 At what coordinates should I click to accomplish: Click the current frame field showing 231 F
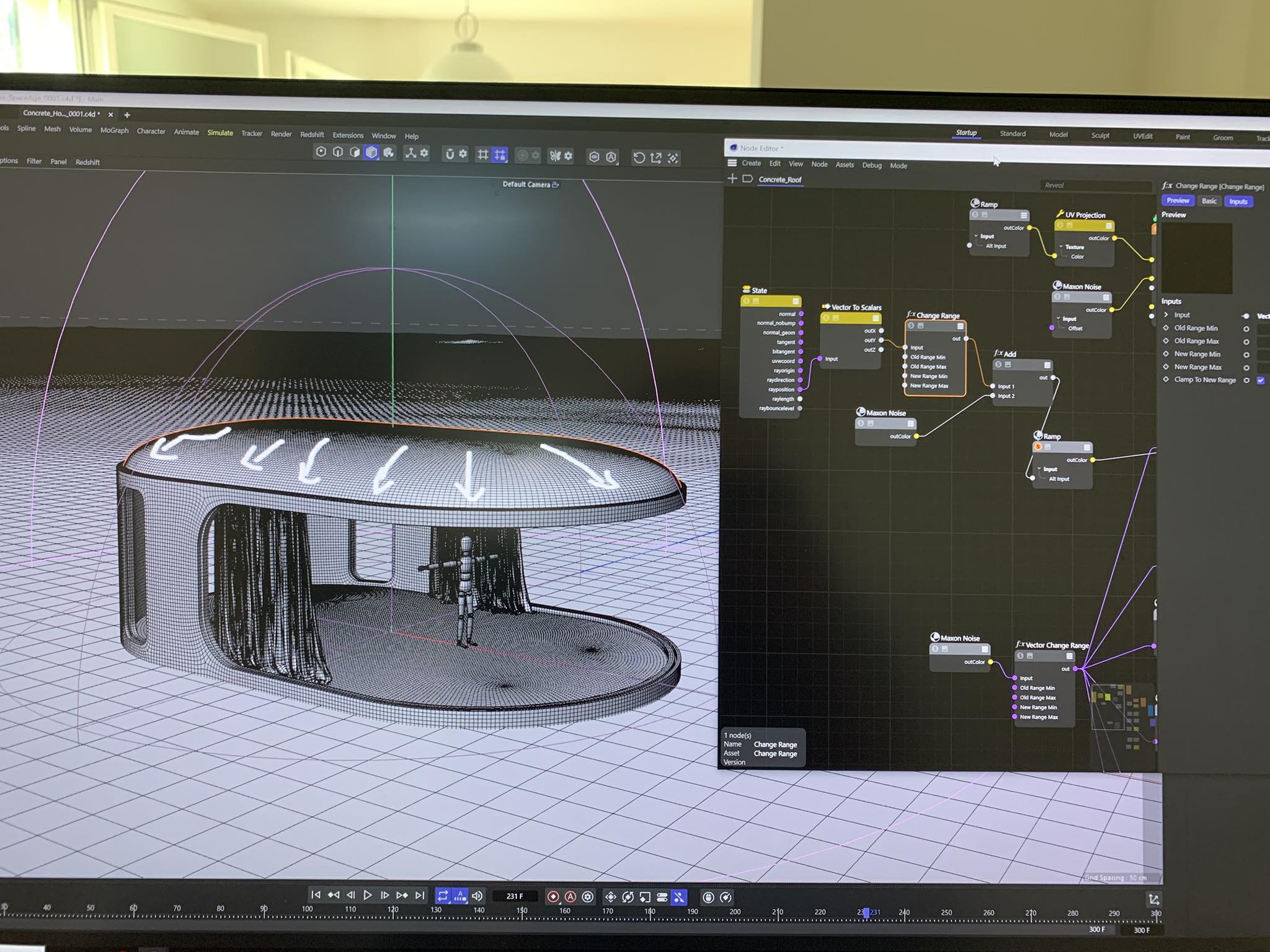coord(515,896)
